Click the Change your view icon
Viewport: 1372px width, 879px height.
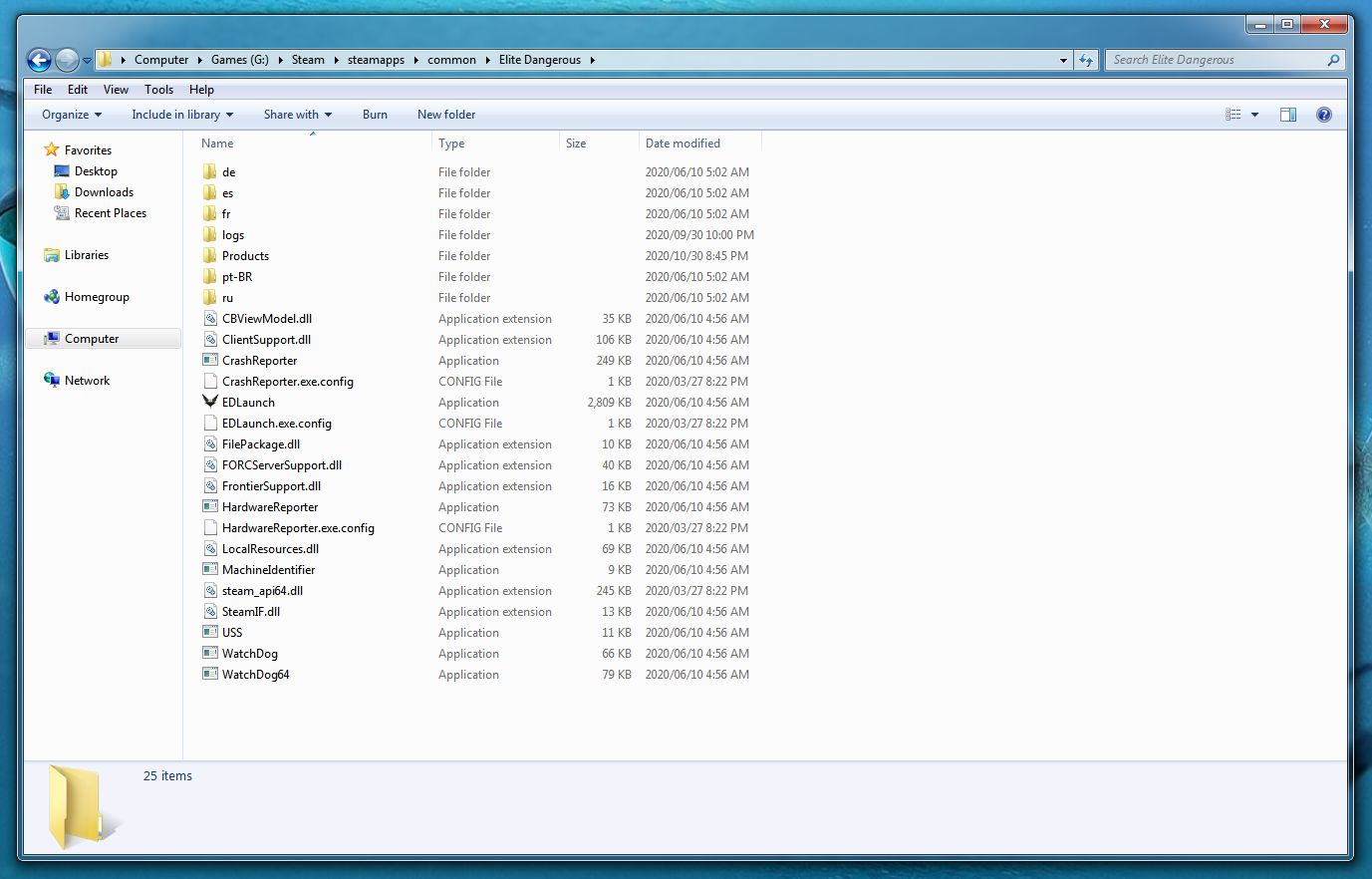(1234, 115)
